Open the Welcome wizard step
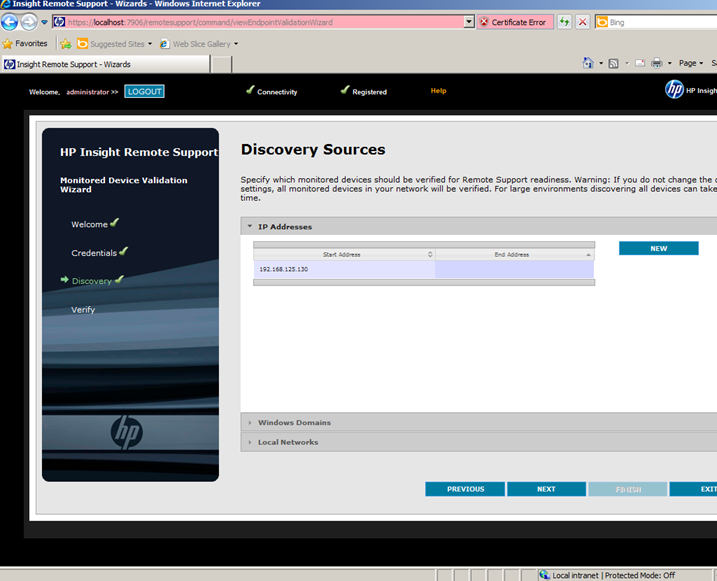Viewport: 717px width, 581px height. pos(89,224)
